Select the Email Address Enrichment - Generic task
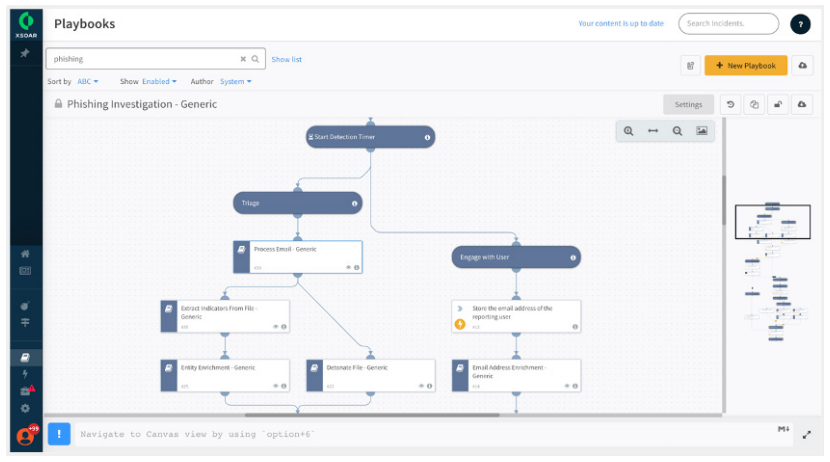Viewport: 830px width, 462px height. pos(516,376)
